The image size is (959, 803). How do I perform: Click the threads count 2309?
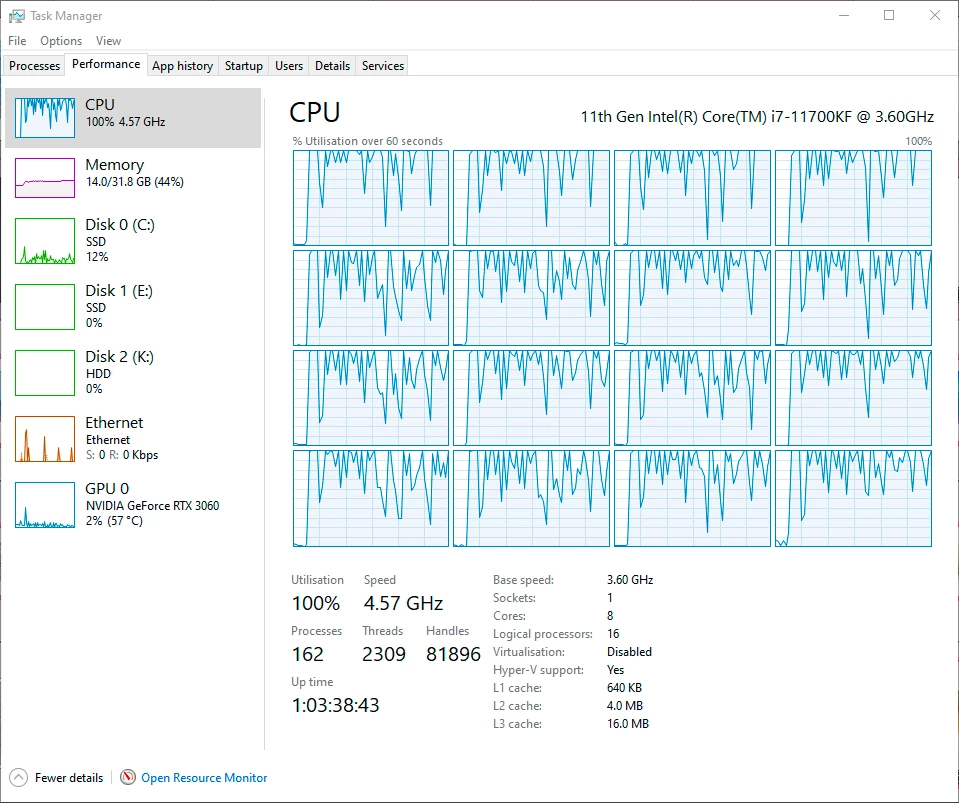(x=383, y=654)
